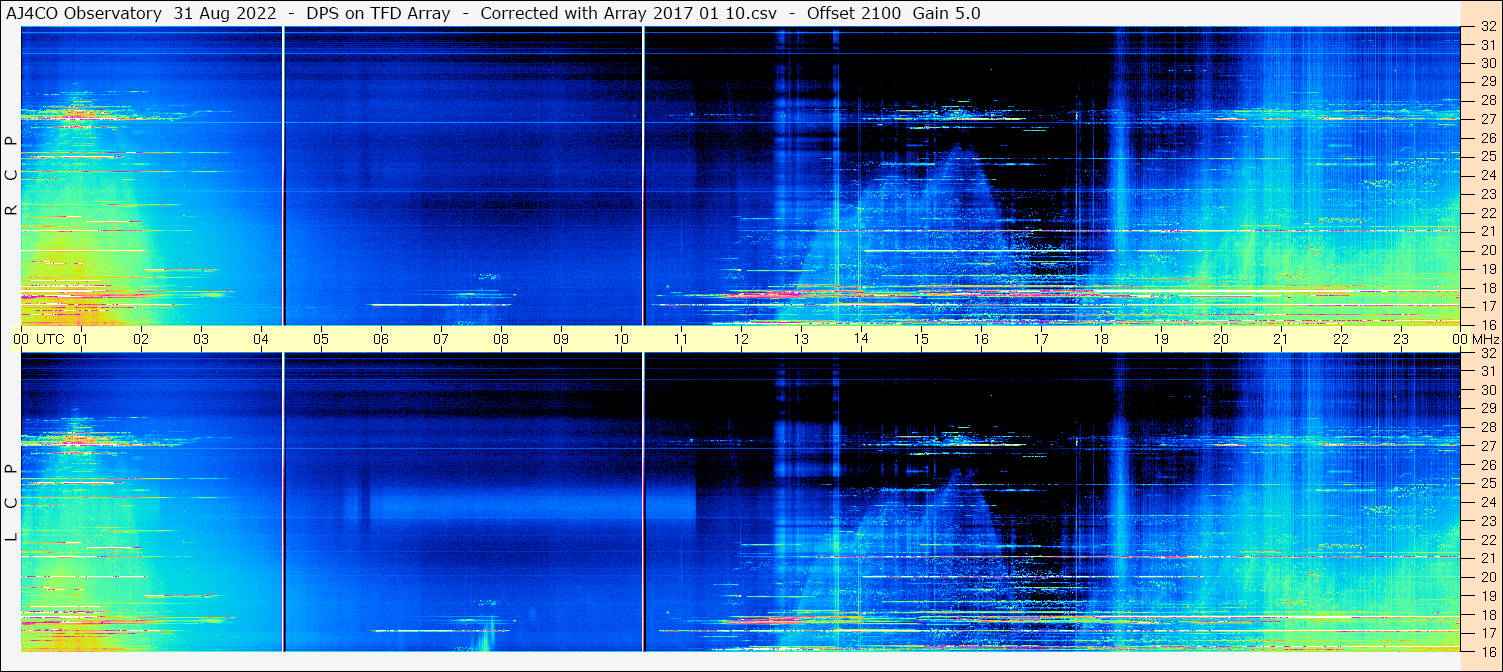This screenshot has height=672, width=1503.
Task: Select the "Gain 5.0" header value
Action: pyautogui.click(x=947, y=14)
